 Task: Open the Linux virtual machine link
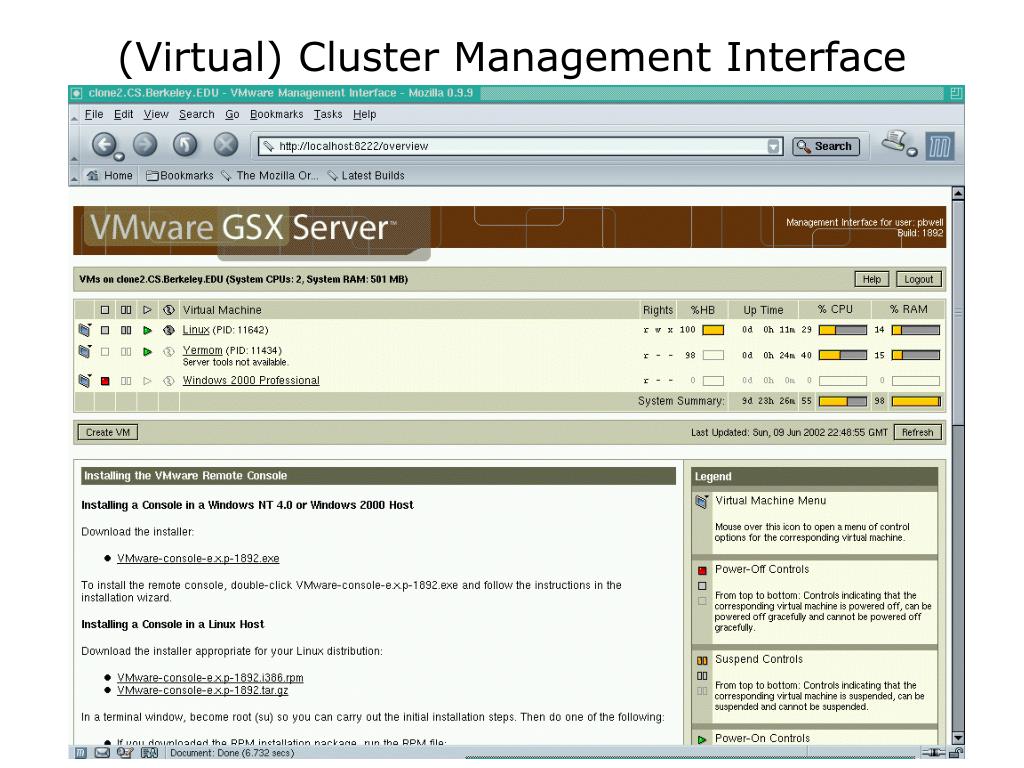point(196,330)
